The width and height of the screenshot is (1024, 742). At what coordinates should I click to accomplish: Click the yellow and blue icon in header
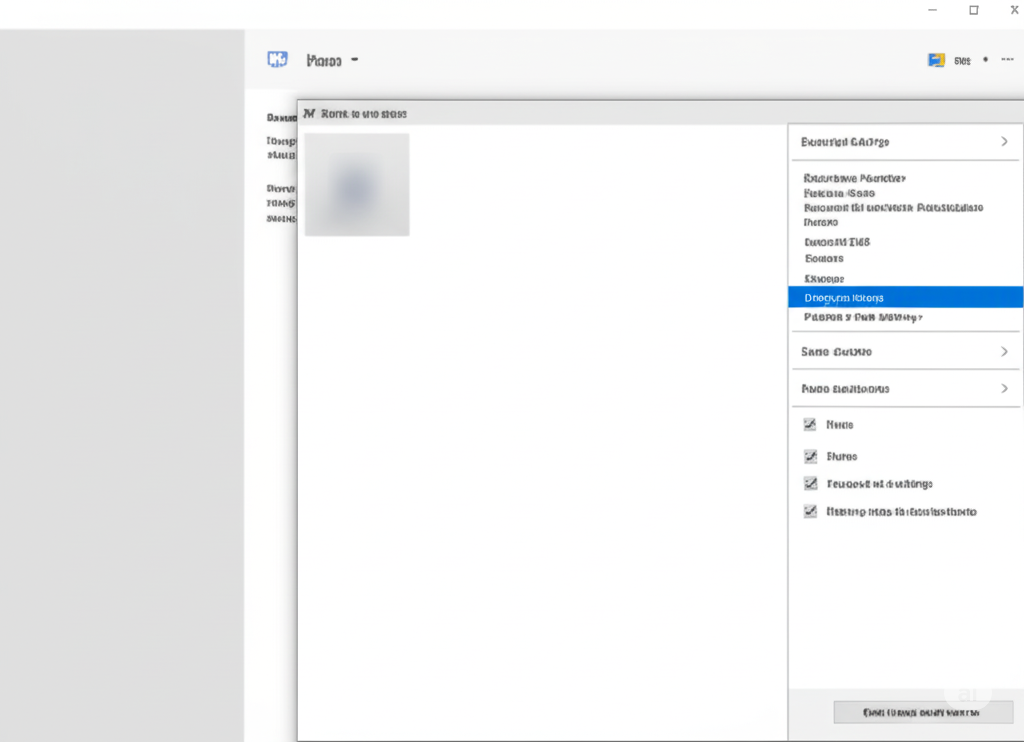(x=936, y=60)
